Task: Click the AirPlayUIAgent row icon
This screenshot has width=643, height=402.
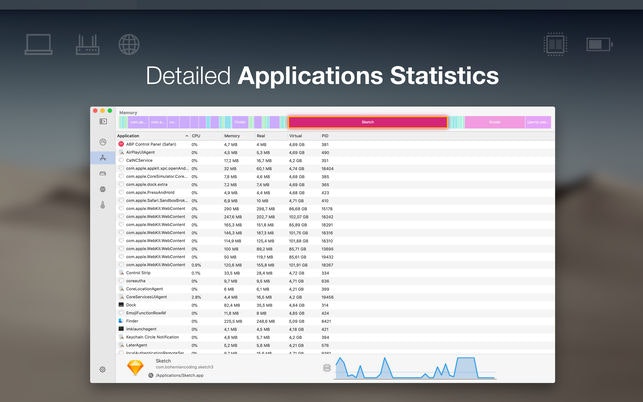Action: pos(121,152)
